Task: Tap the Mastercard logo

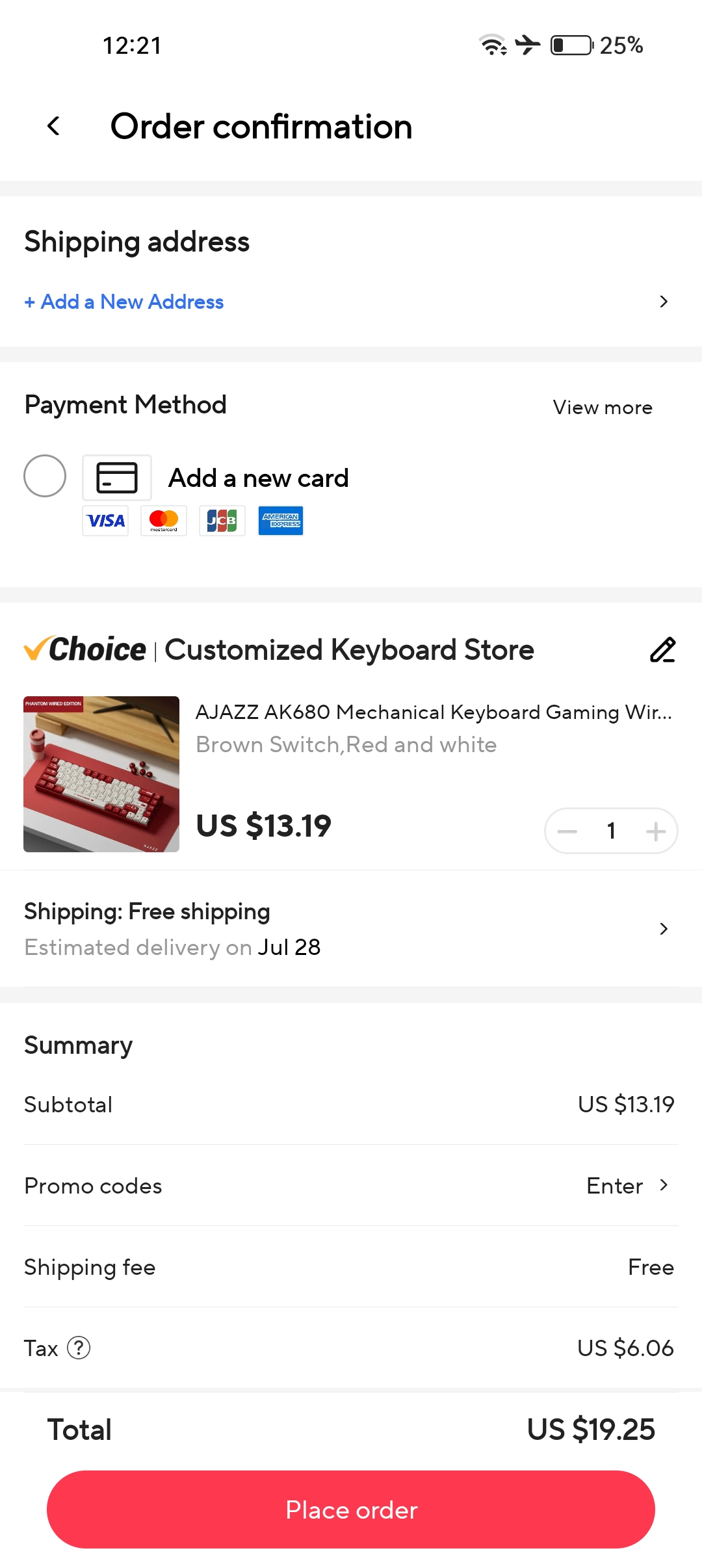Action: [x=164, y=521]
